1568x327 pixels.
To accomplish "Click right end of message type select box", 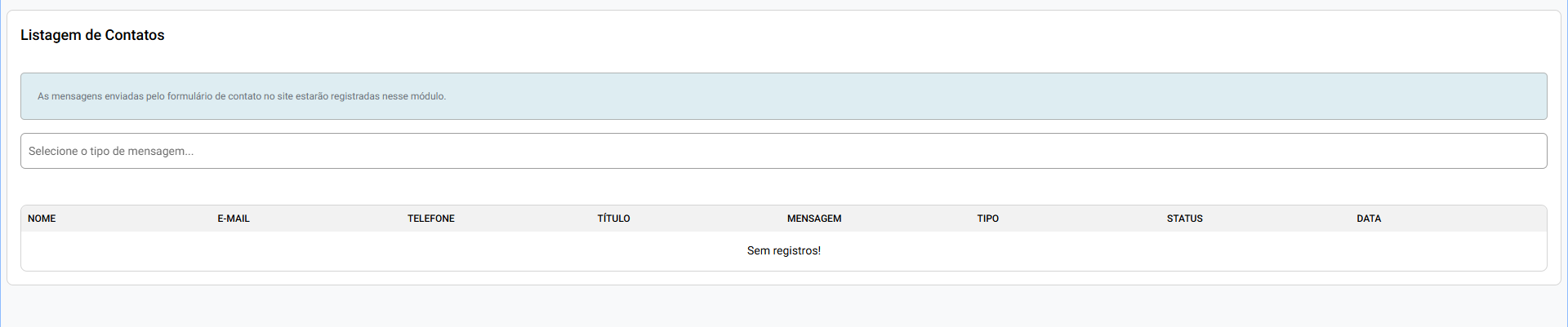I will point(1527,151).
